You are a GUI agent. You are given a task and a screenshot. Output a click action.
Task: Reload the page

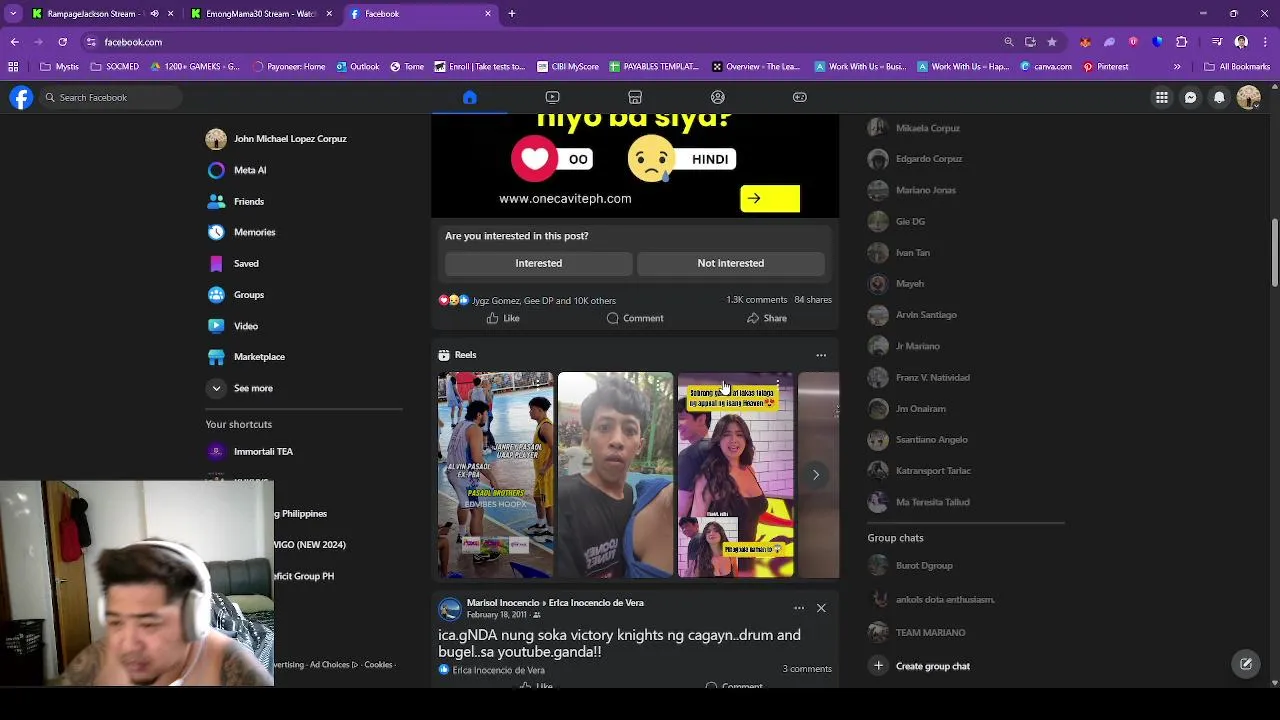pyautogui.click(x=62, y=42)
